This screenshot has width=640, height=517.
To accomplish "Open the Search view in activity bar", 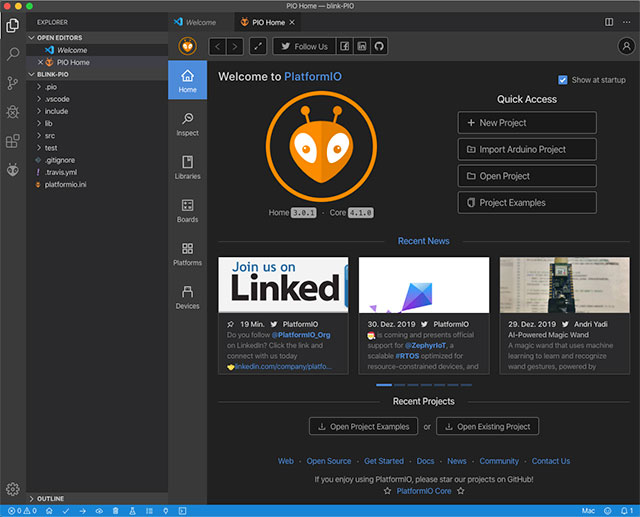I will click(x=13, y=54).
